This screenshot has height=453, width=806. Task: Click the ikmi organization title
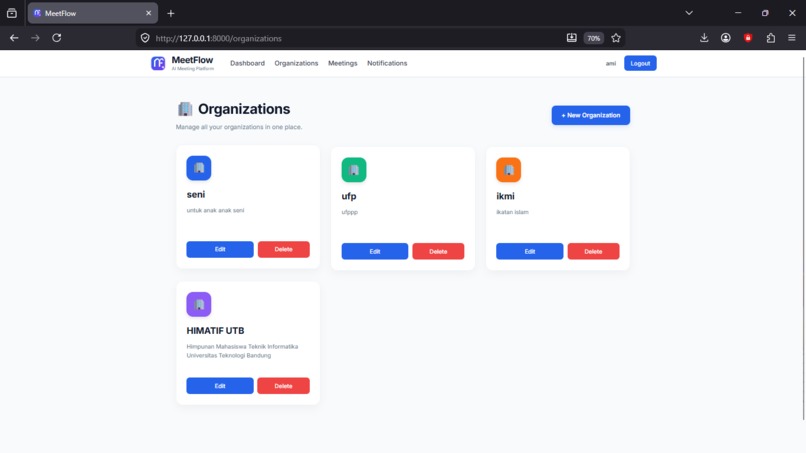(505, 196)
